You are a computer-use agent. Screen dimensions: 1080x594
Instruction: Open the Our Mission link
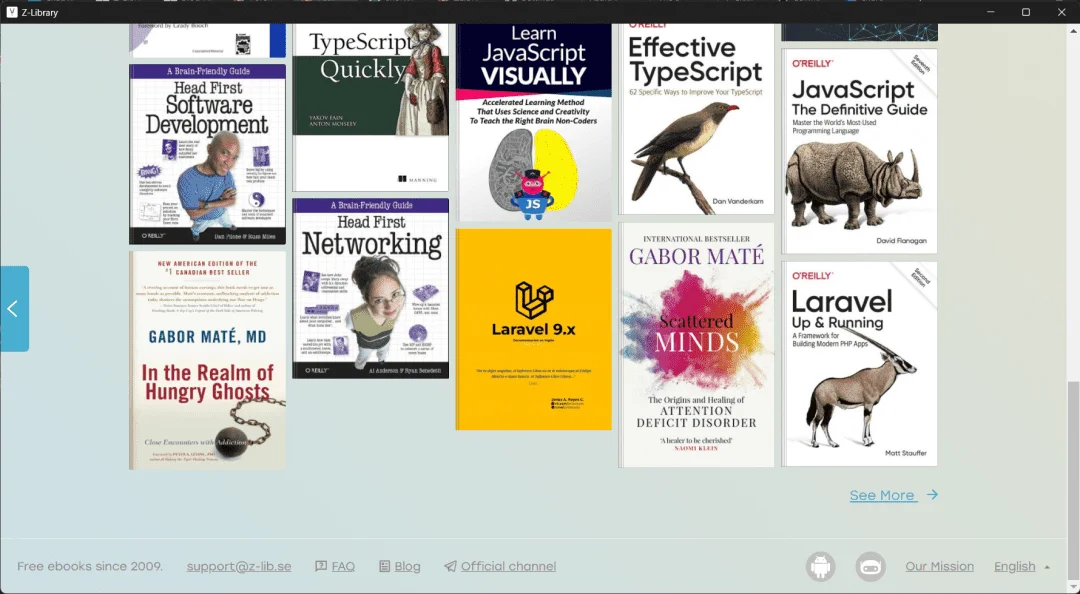pos(939,566)
